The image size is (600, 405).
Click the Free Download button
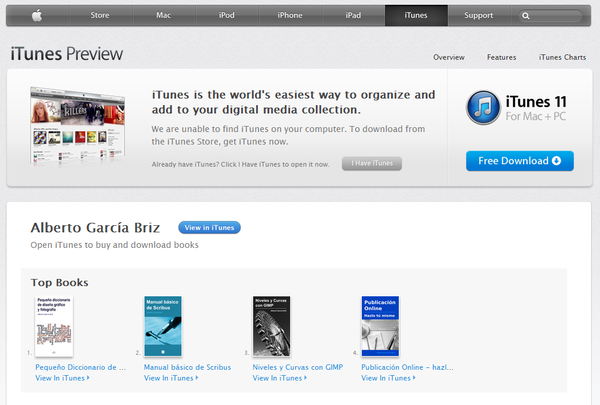click(520, 161)
